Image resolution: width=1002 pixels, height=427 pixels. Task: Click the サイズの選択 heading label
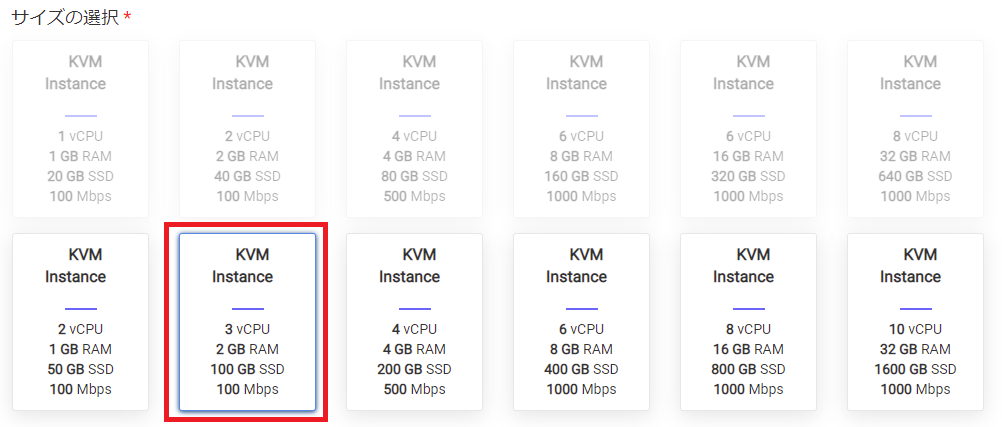tap(66, 17)
